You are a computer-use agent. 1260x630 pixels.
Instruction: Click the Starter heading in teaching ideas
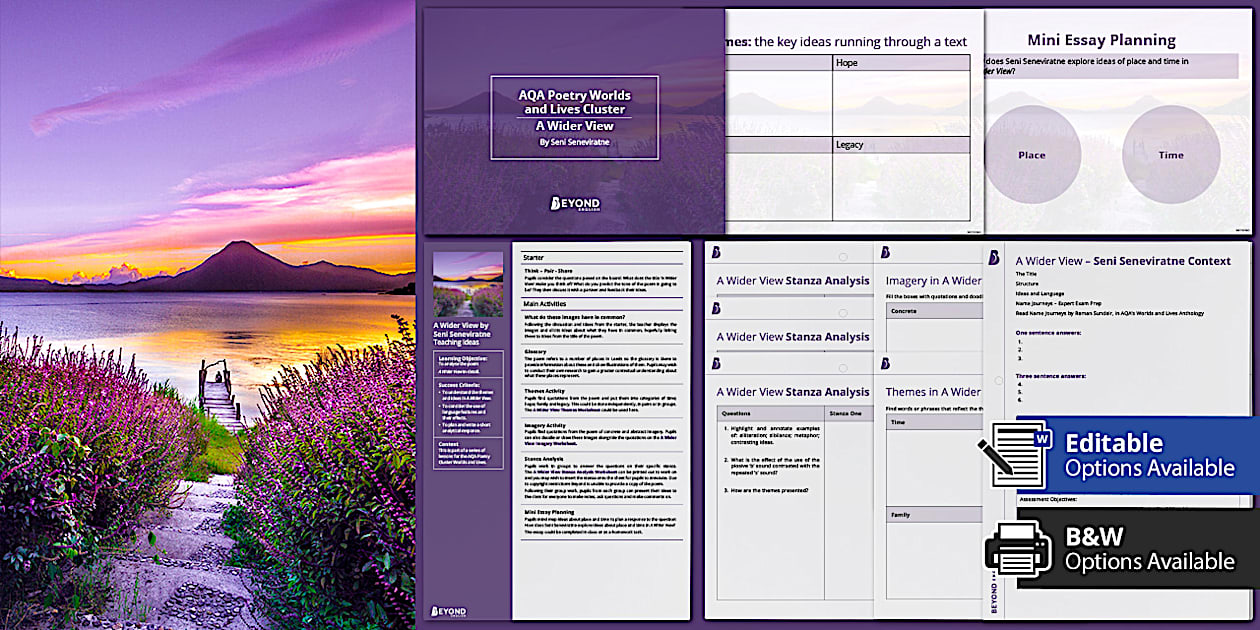[x=534, y=257]
